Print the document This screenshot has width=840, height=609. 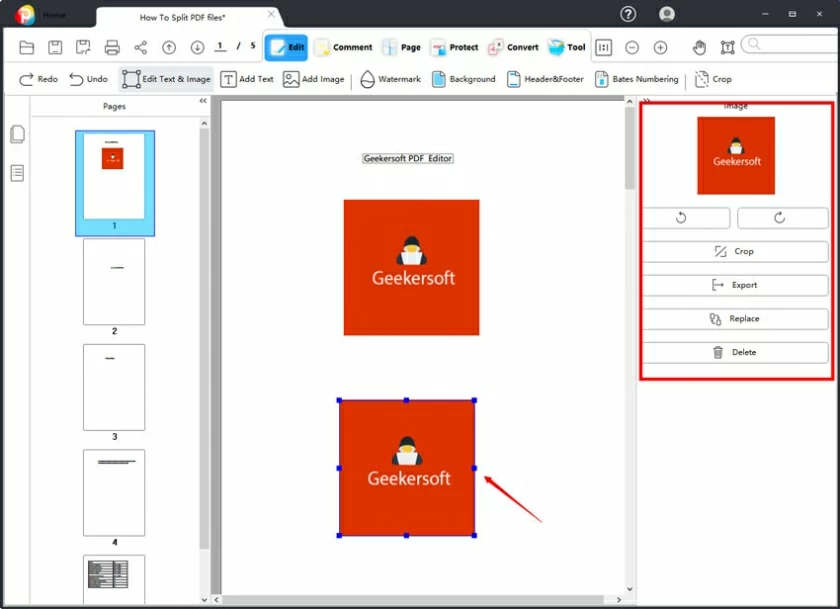click(x=111, y=46)
